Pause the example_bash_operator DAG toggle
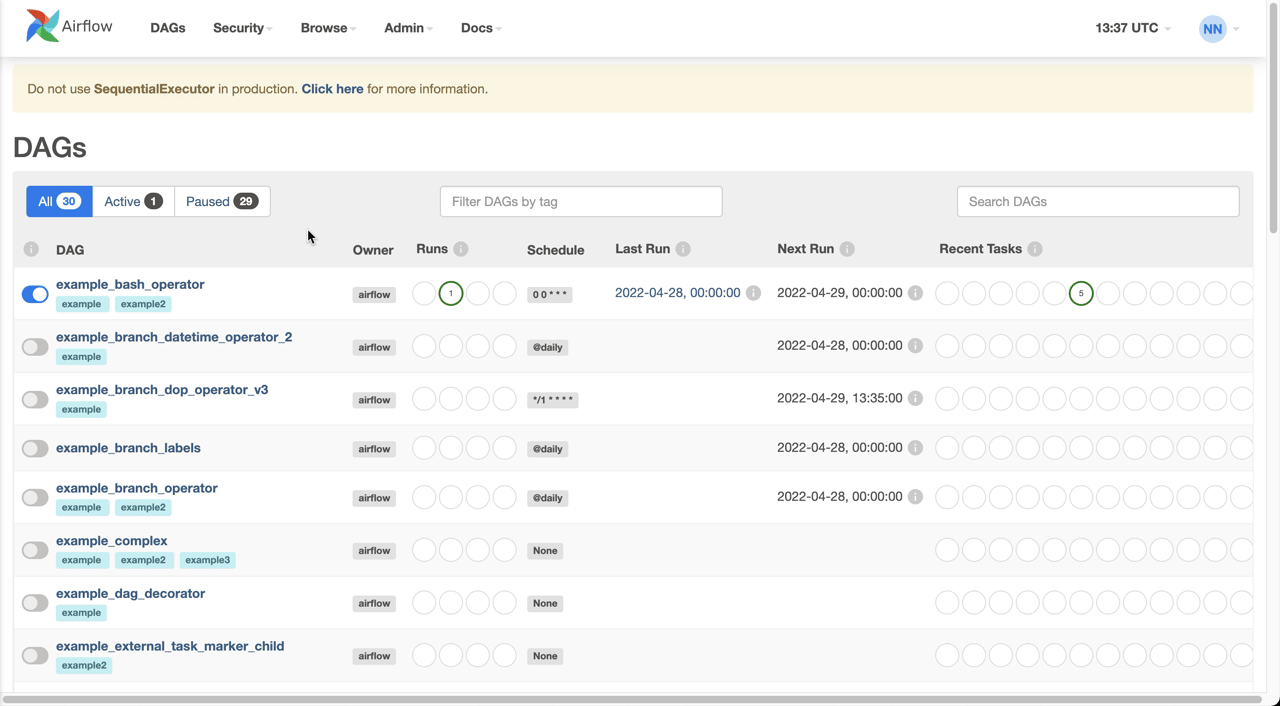 pos(35,294)
